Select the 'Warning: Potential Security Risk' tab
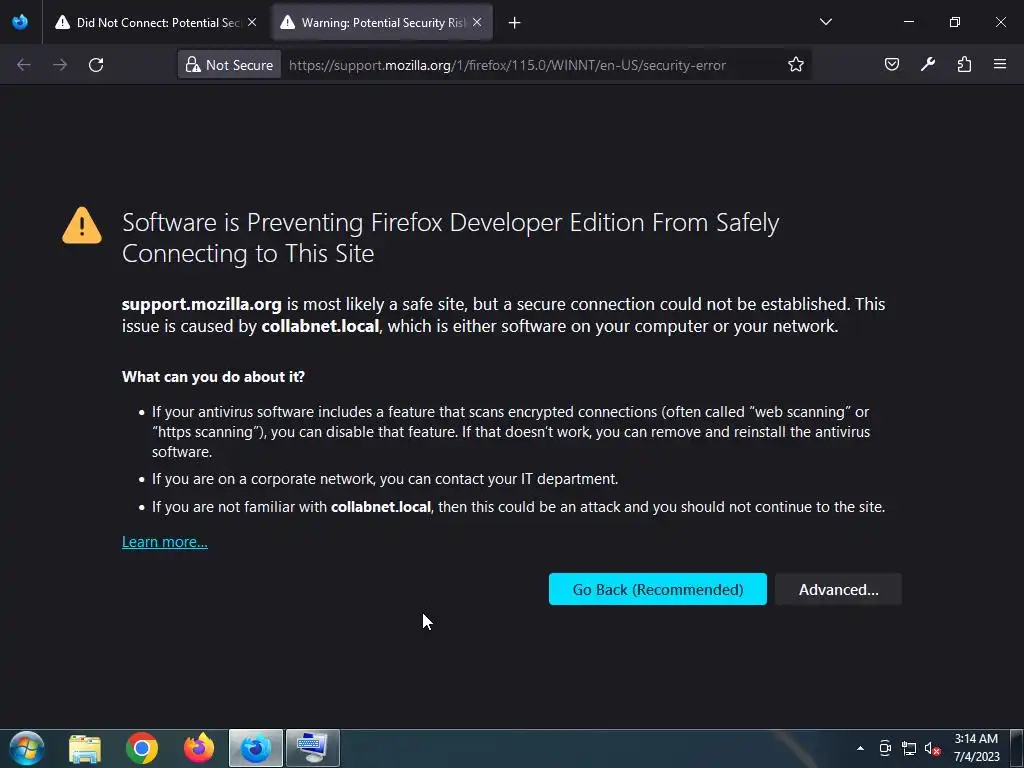 click(381, 23)
